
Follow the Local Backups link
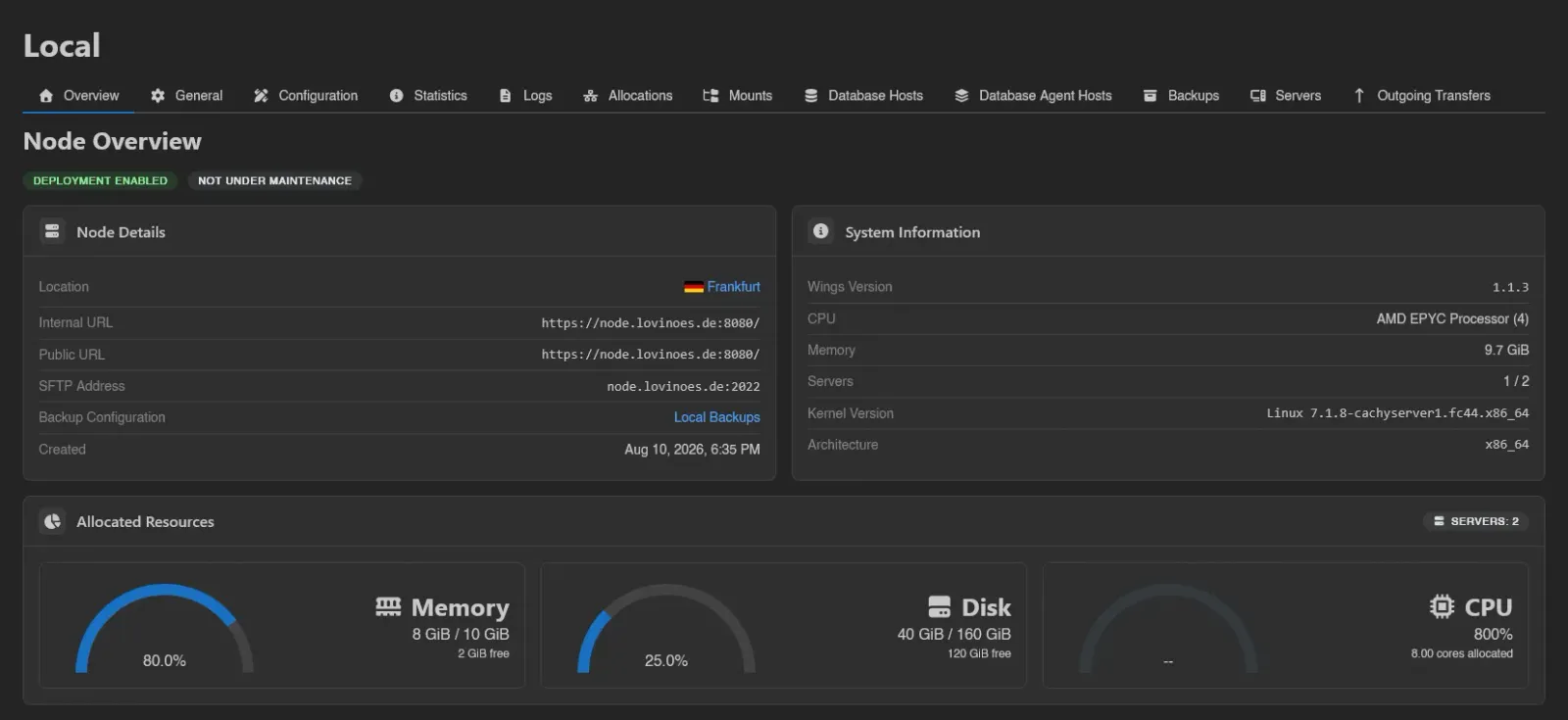717,417
